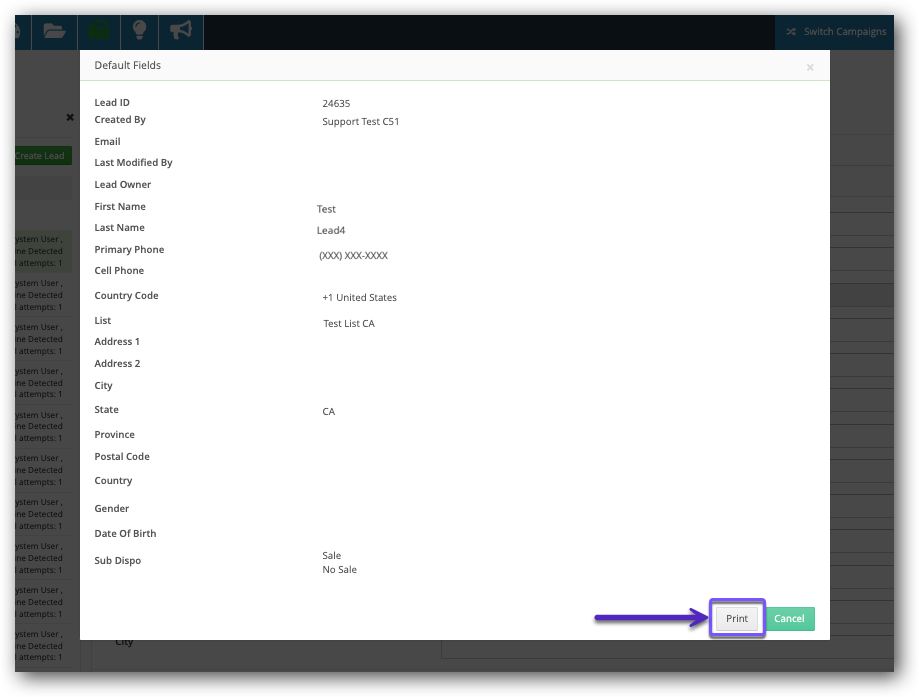Click the List value Test List CA
Image resolution: width=919 pixels, height=697 pixels.
tap(349, 324)
